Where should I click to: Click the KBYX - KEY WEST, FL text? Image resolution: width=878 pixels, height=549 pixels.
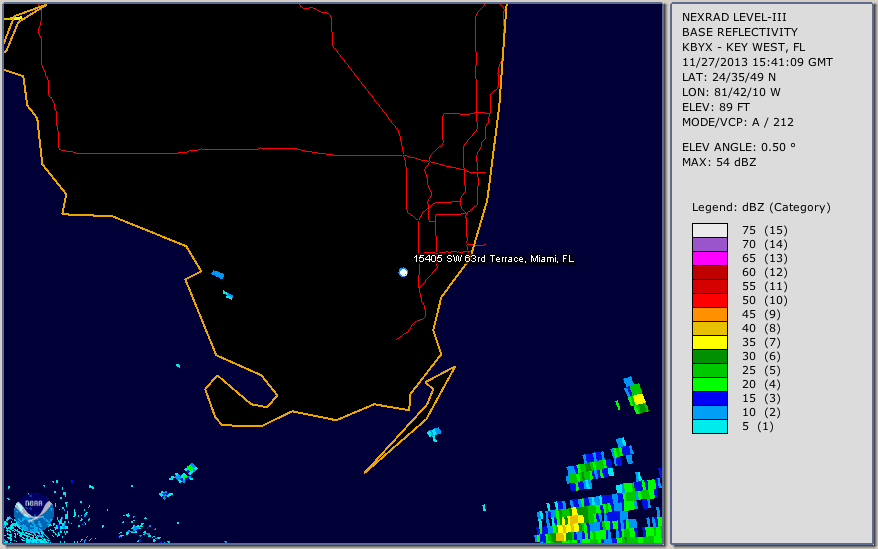point(743,48)
